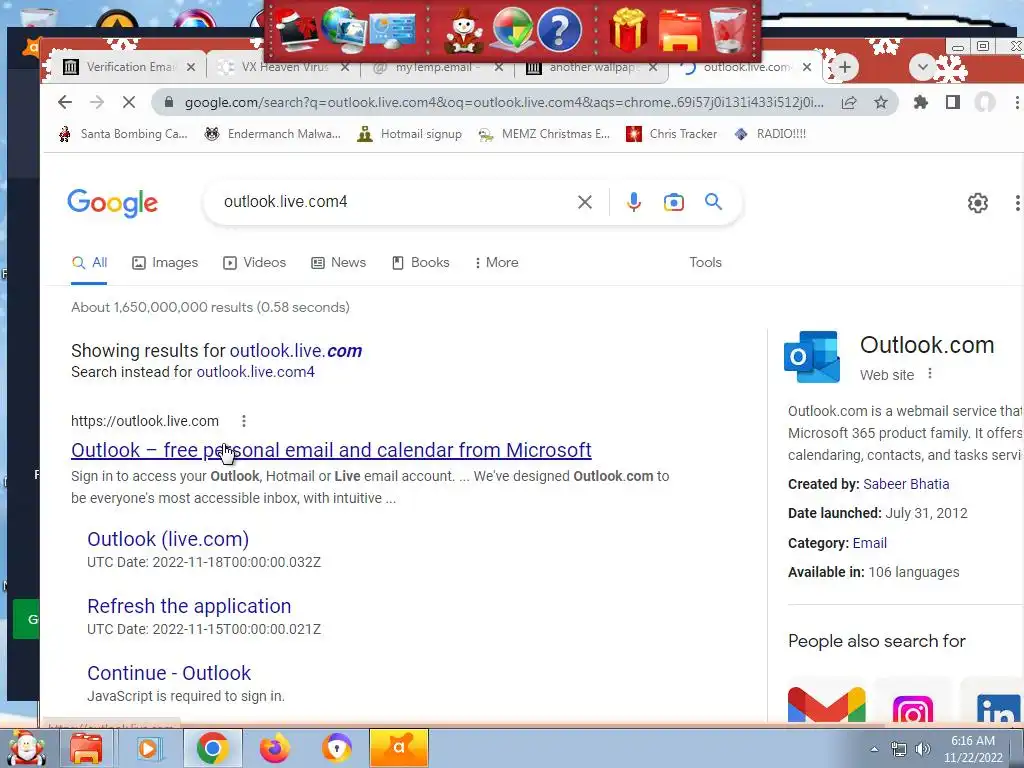
Task: Show hidden icons in system tray
Action: pos(874,749)
